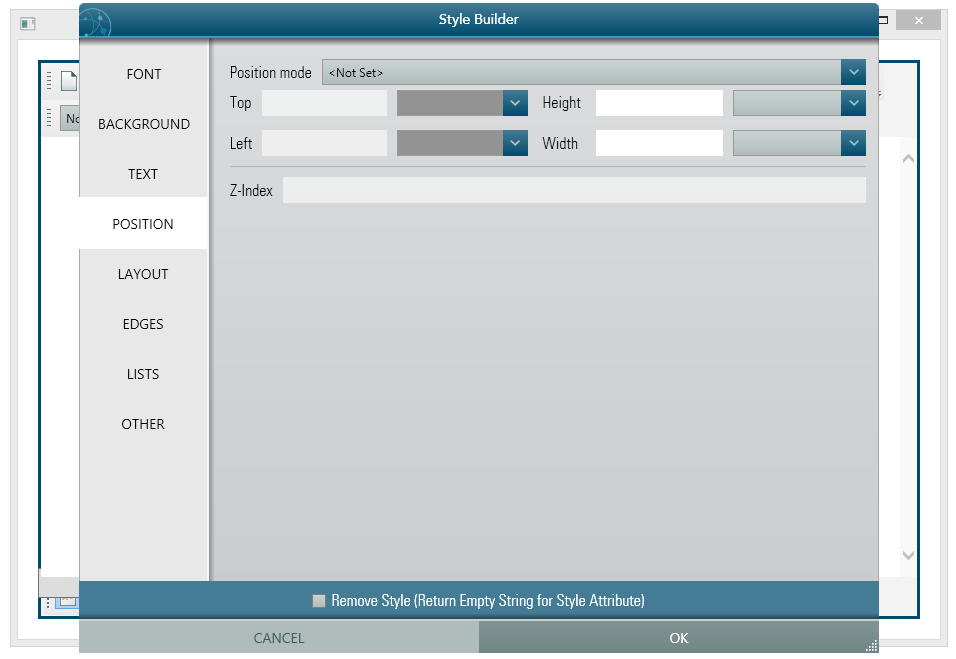The width and height of the screenshot is (956, 659).
Task: Open the LISTS section
Action: (143, 374)
